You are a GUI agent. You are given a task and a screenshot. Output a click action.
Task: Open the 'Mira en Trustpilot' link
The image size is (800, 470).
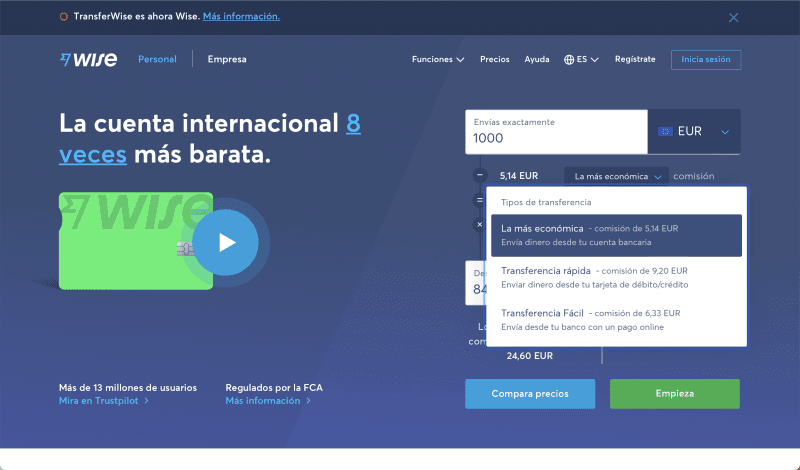(104, 401)
